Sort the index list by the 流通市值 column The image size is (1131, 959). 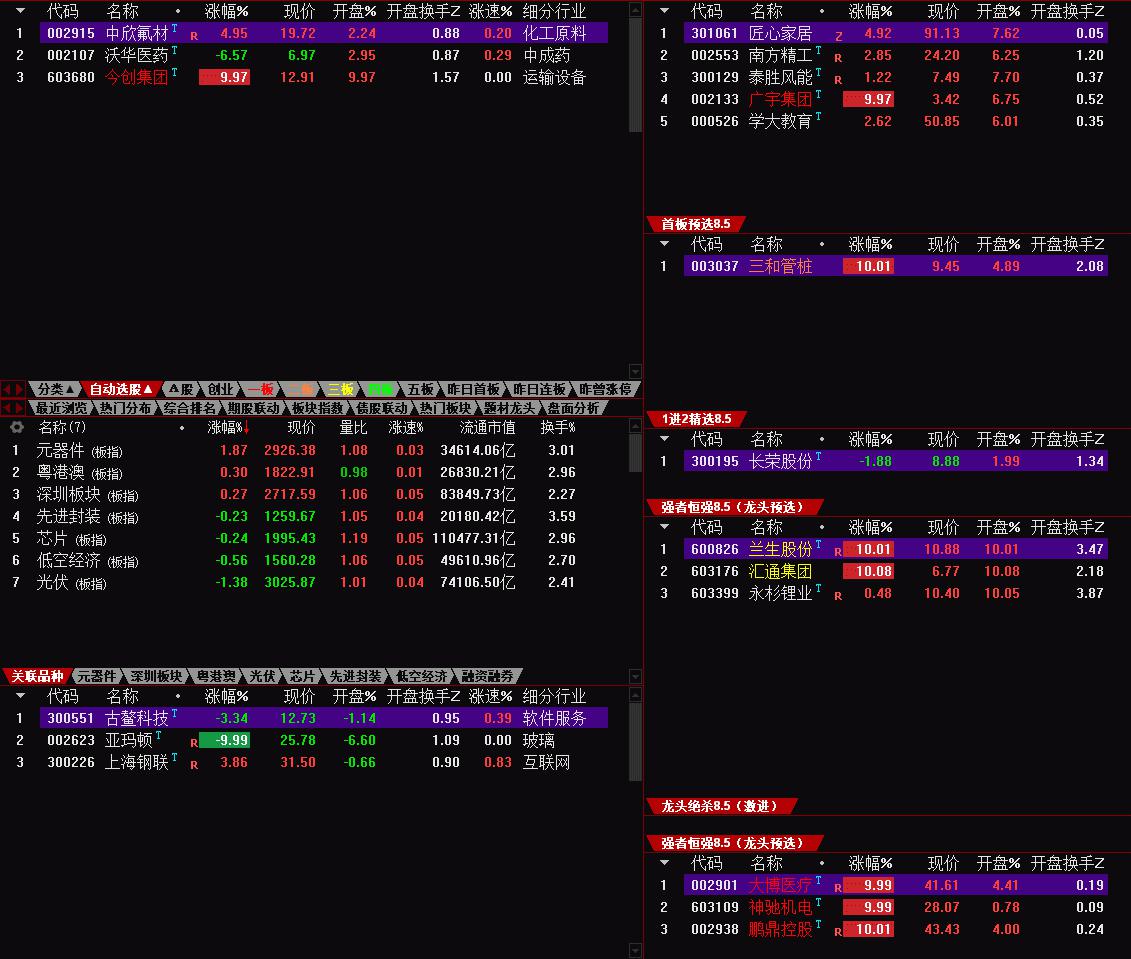(487, 428)
